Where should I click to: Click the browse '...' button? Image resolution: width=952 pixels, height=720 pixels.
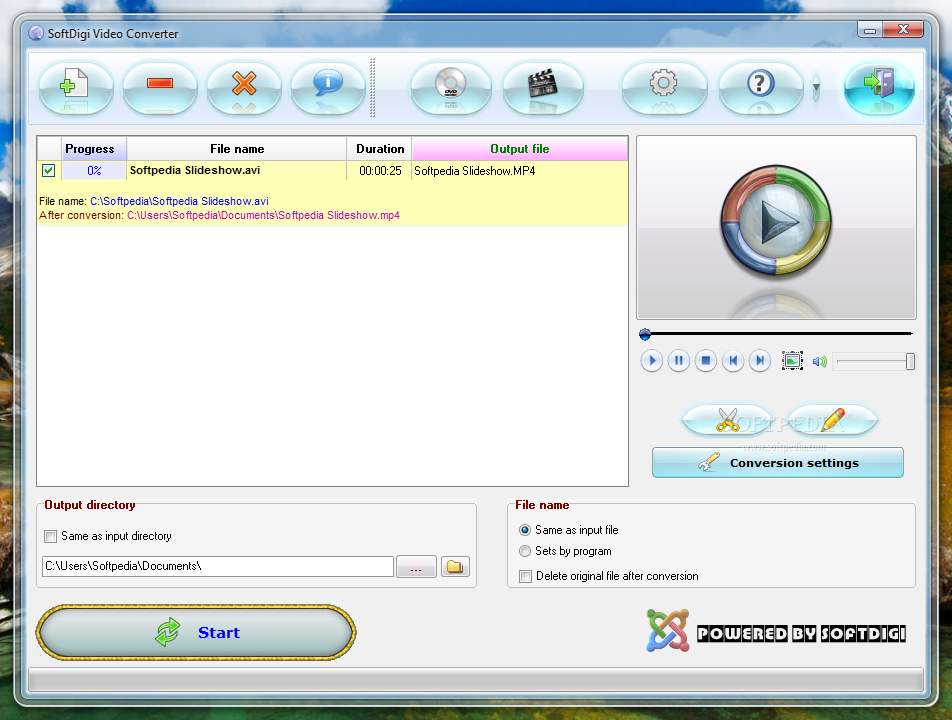[x=416, y=566]
